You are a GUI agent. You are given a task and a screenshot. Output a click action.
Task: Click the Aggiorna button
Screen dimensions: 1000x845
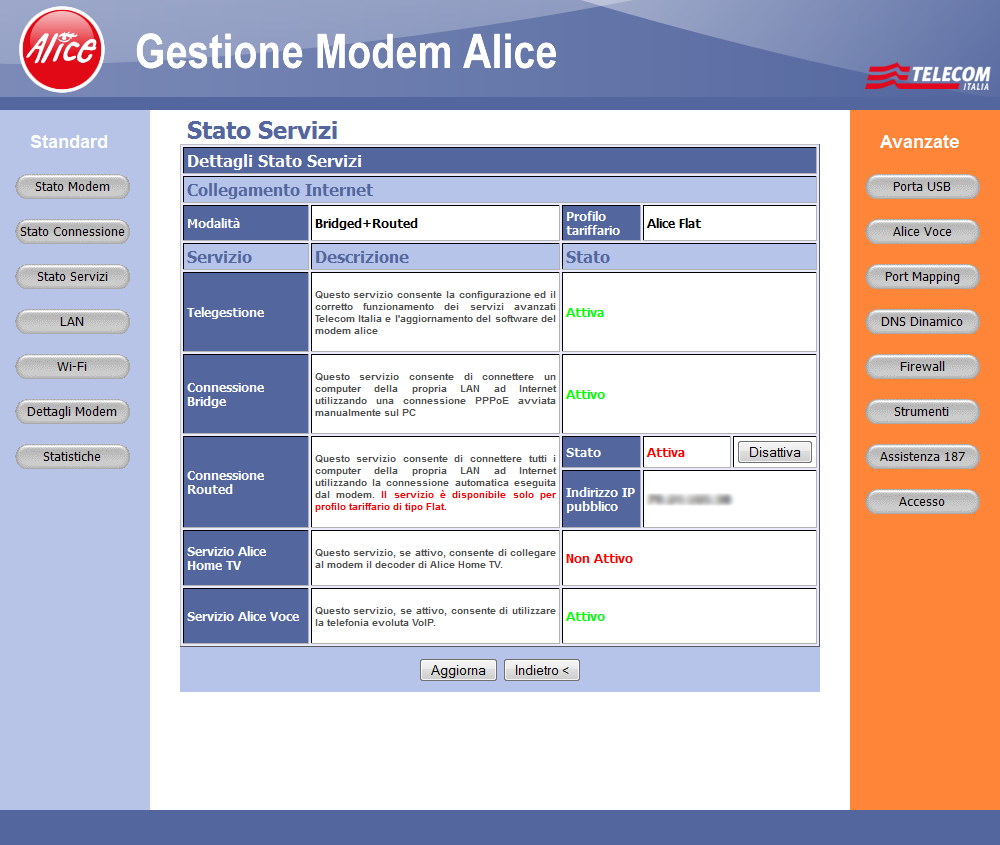[458, 671]
